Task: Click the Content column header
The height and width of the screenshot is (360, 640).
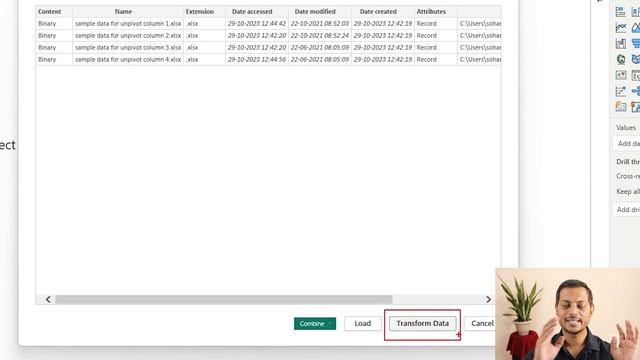Action: click(54, 11)
